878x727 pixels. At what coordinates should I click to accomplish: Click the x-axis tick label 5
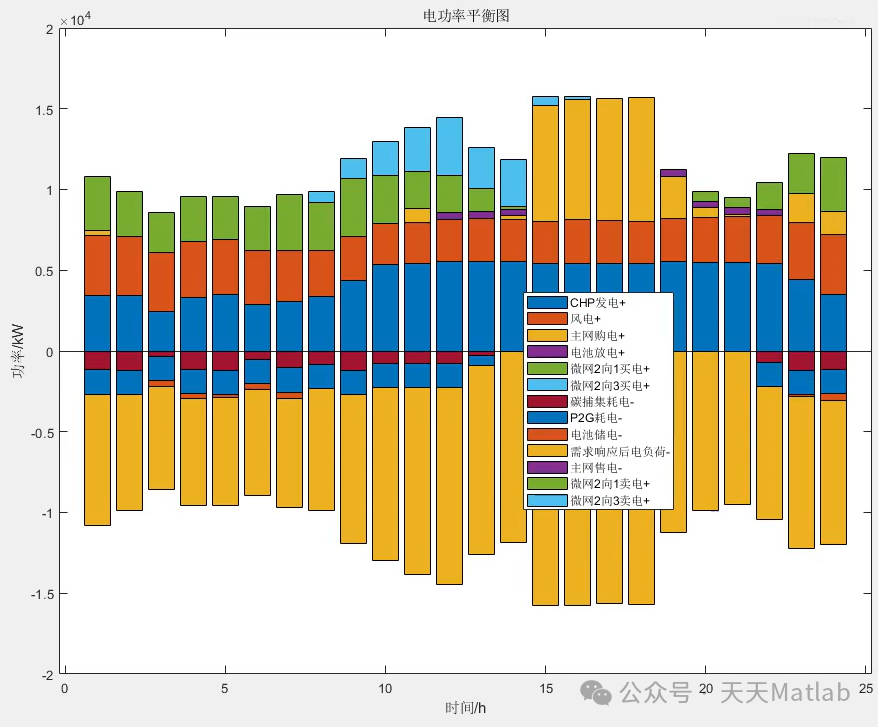[225, 688]
